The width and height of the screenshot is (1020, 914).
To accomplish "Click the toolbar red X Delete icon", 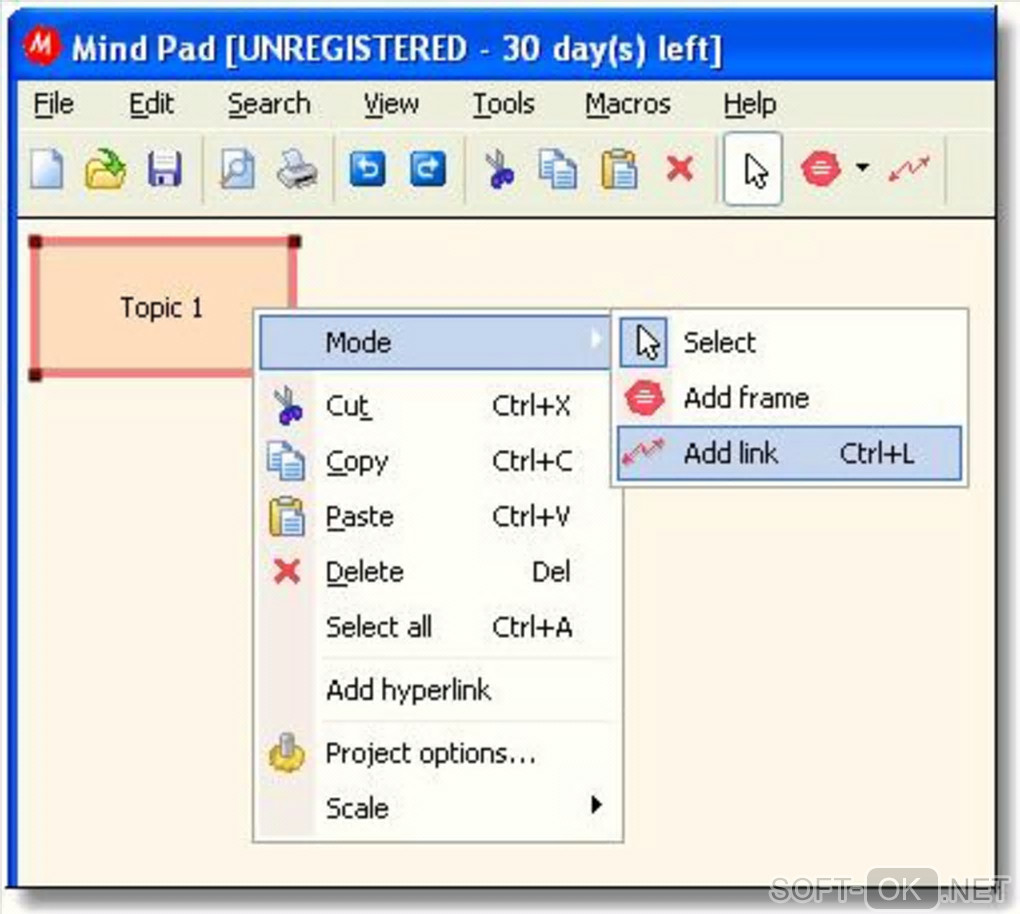I will [x=680, y=168].
